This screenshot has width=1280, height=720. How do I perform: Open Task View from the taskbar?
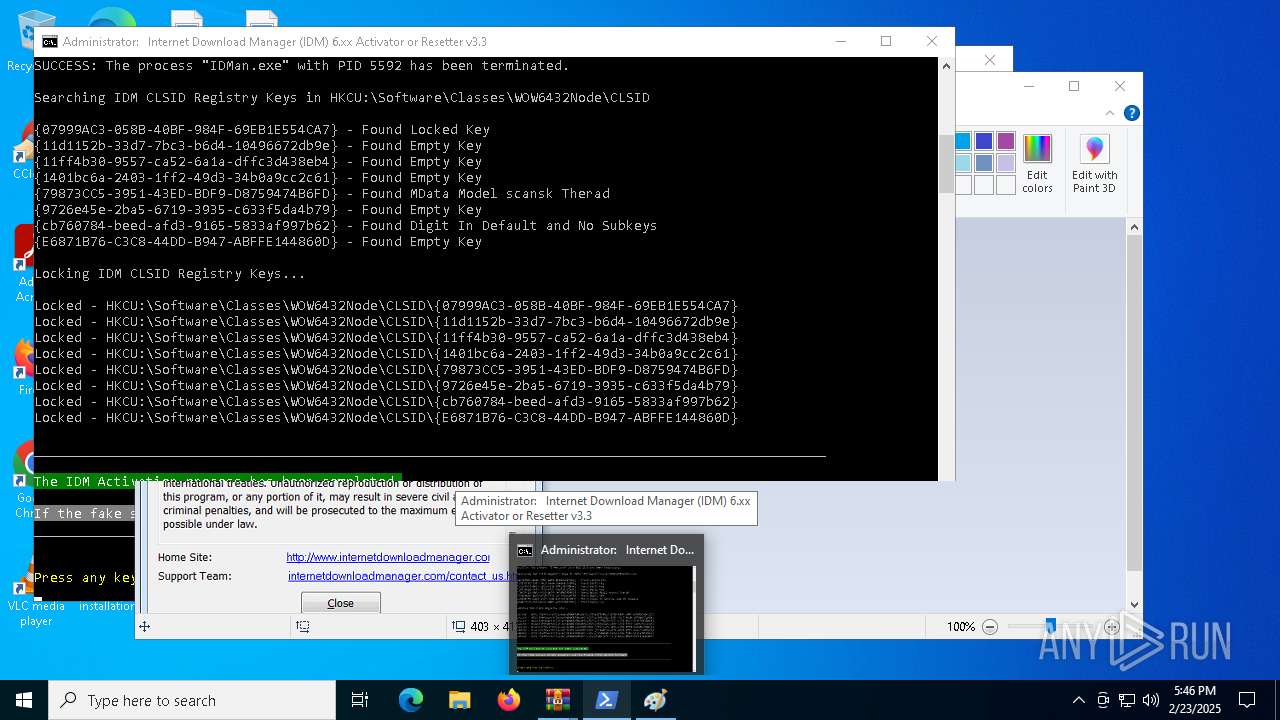coord(360,700)
